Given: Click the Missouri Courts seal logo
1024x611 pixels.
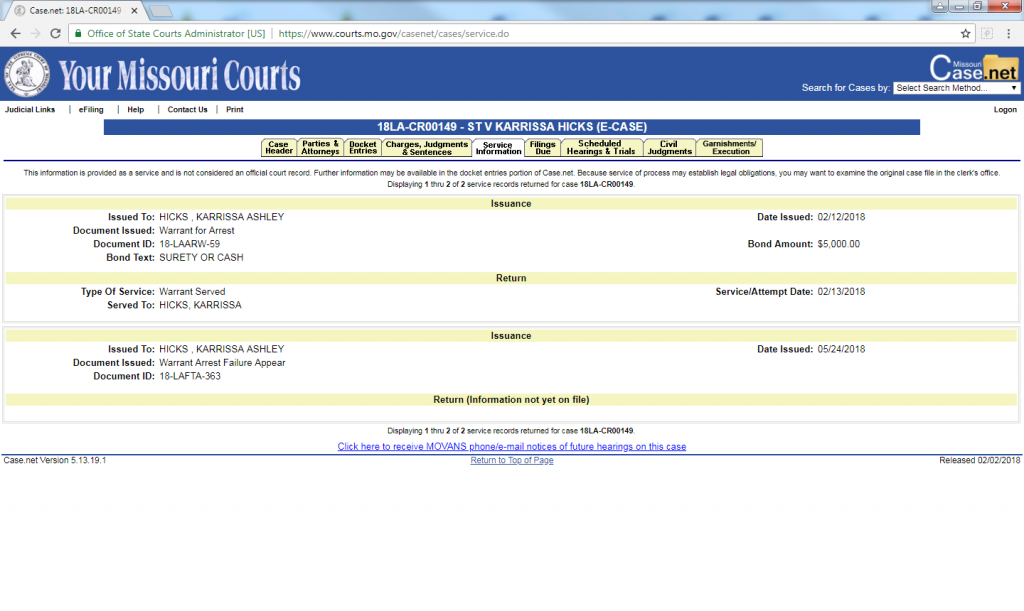Looking at the screenshot, I should [x=27, y=74].
